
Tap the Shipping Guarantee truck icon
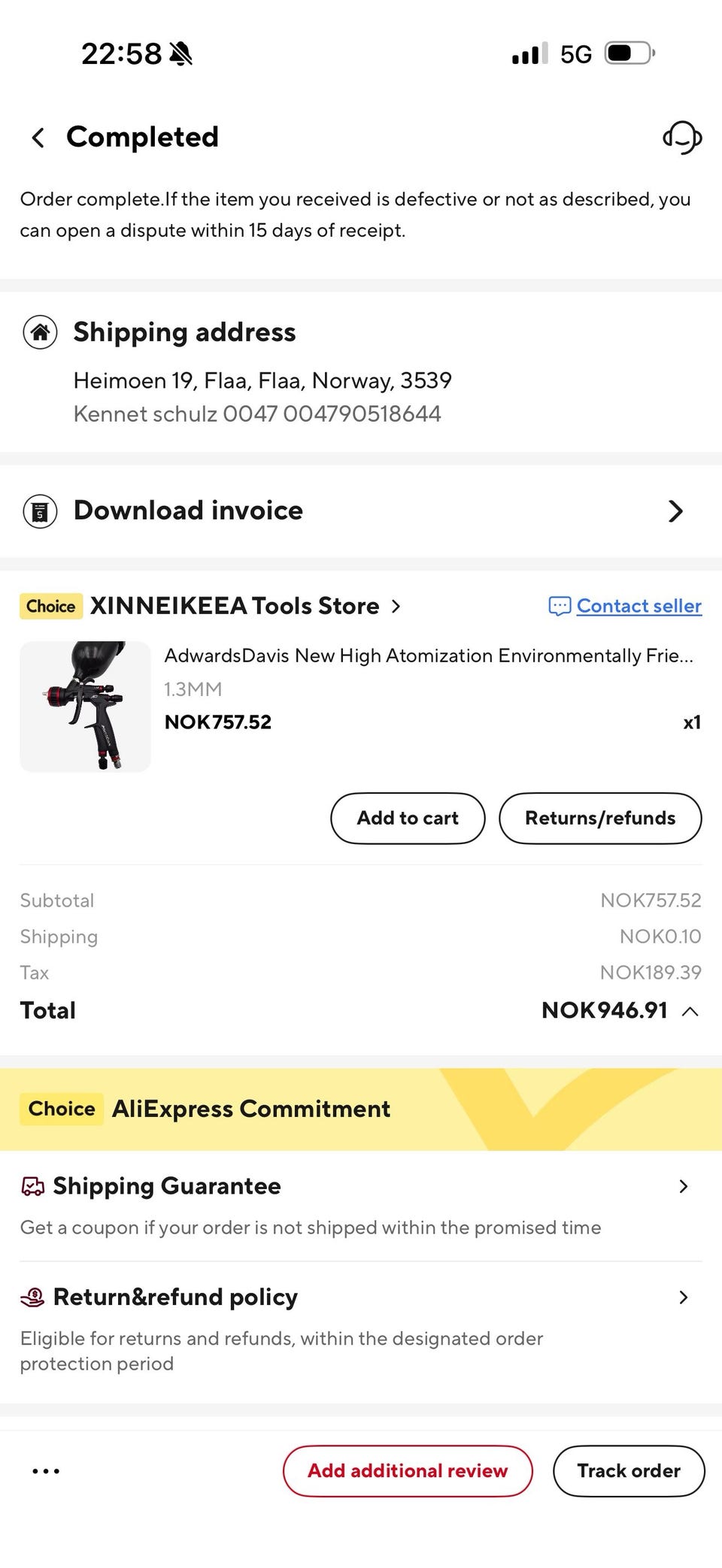[32, 1186]
